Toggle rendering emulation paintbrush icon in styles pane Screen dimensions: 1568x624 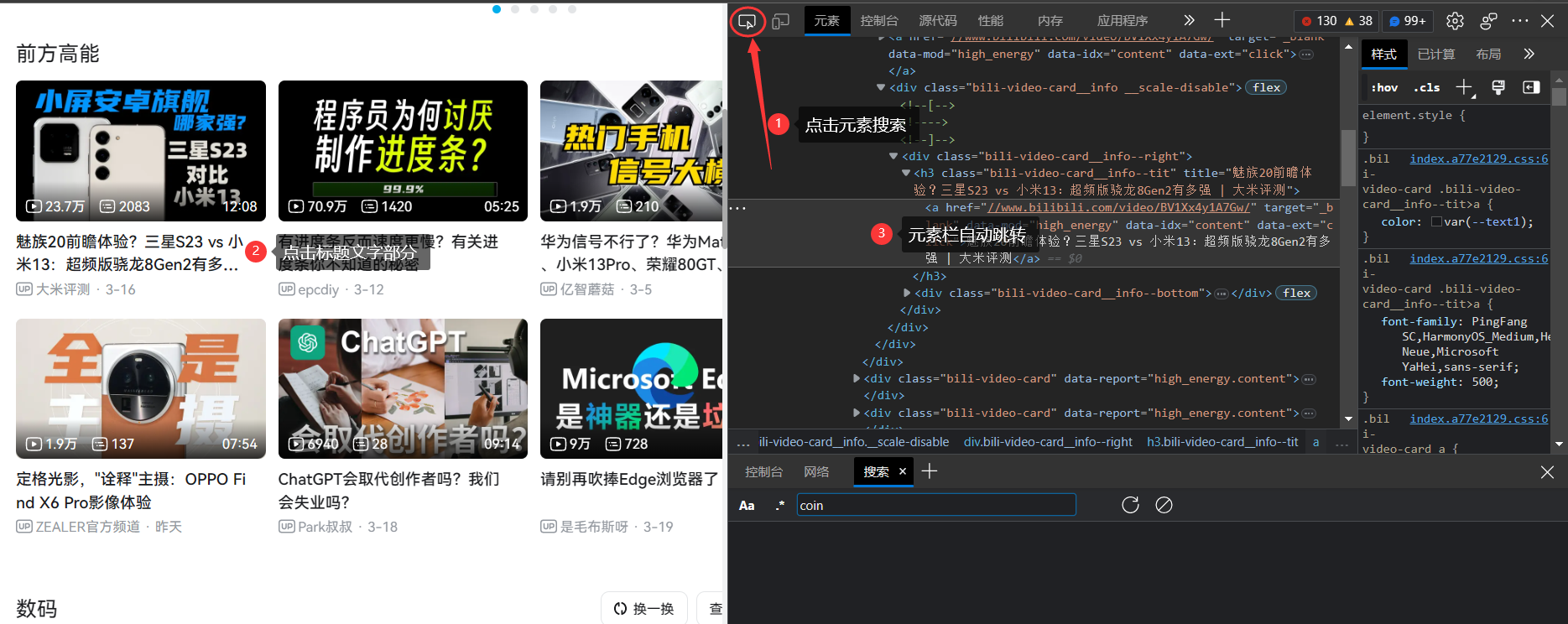(1498, 87)
